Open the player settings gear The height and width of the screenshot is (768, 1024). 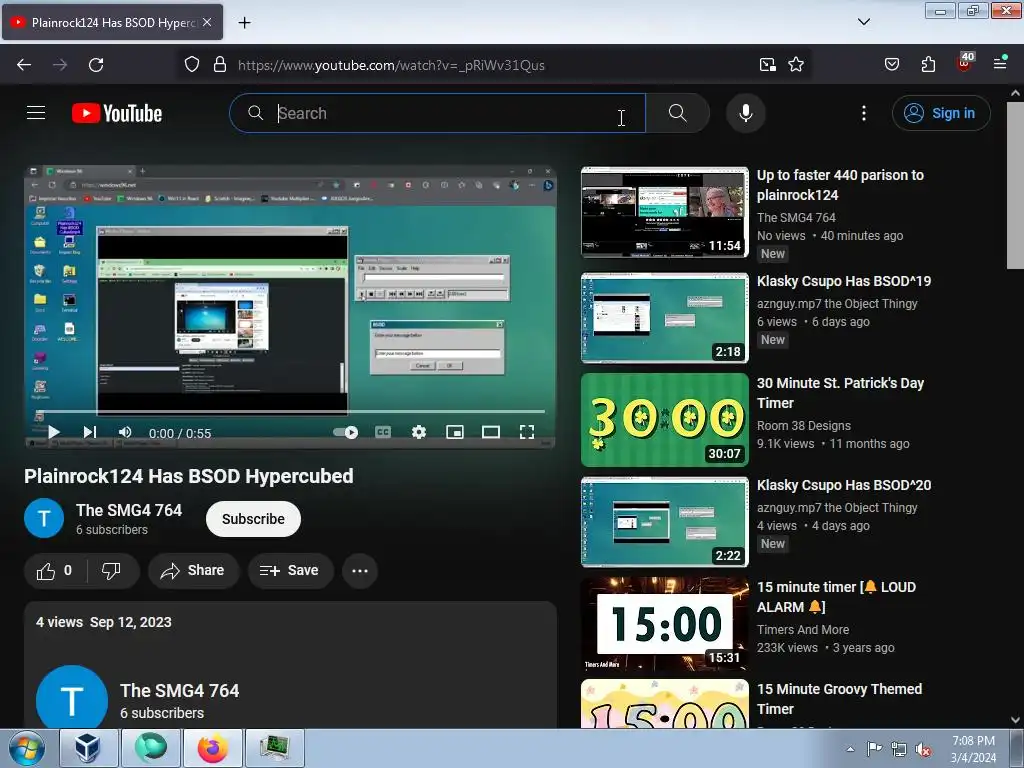pyautogui.click(x=419, y=432)
